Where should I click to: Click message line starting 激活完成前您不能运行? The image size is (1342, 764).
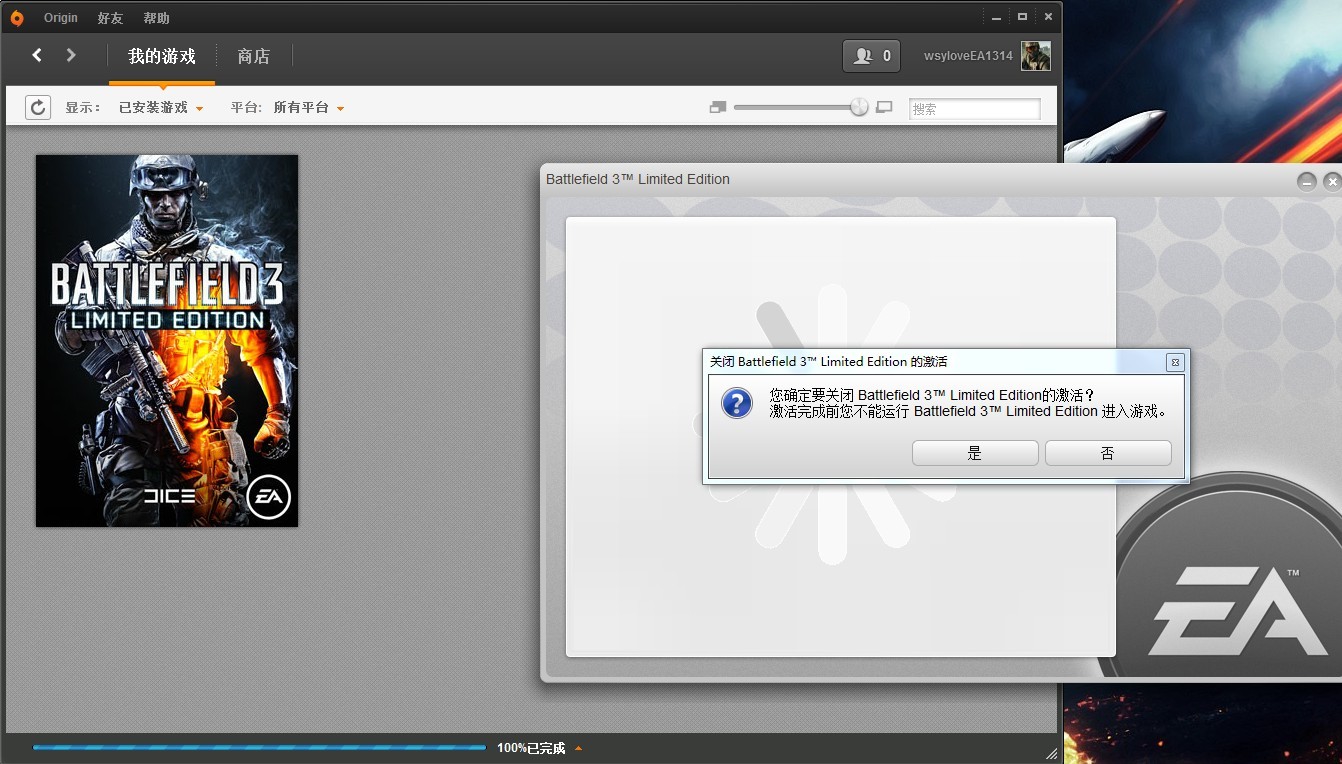(968, 411)
